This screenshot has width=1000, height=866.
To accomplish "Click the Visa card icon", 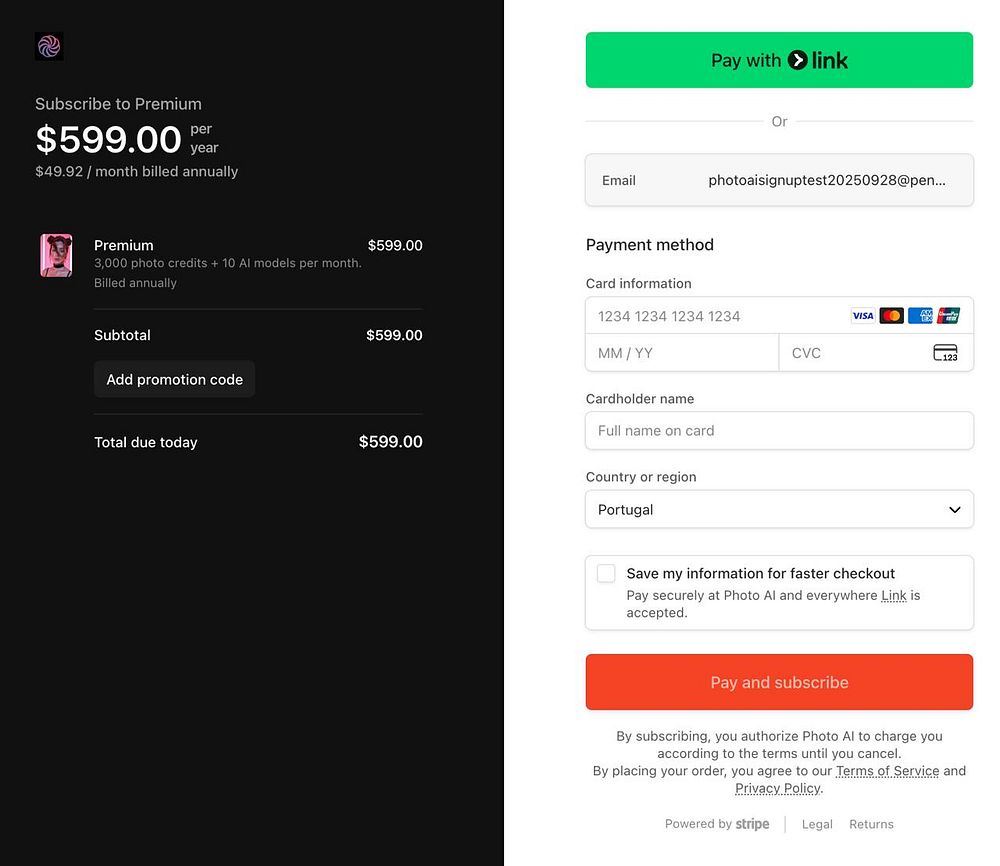I will pos(862,316).
